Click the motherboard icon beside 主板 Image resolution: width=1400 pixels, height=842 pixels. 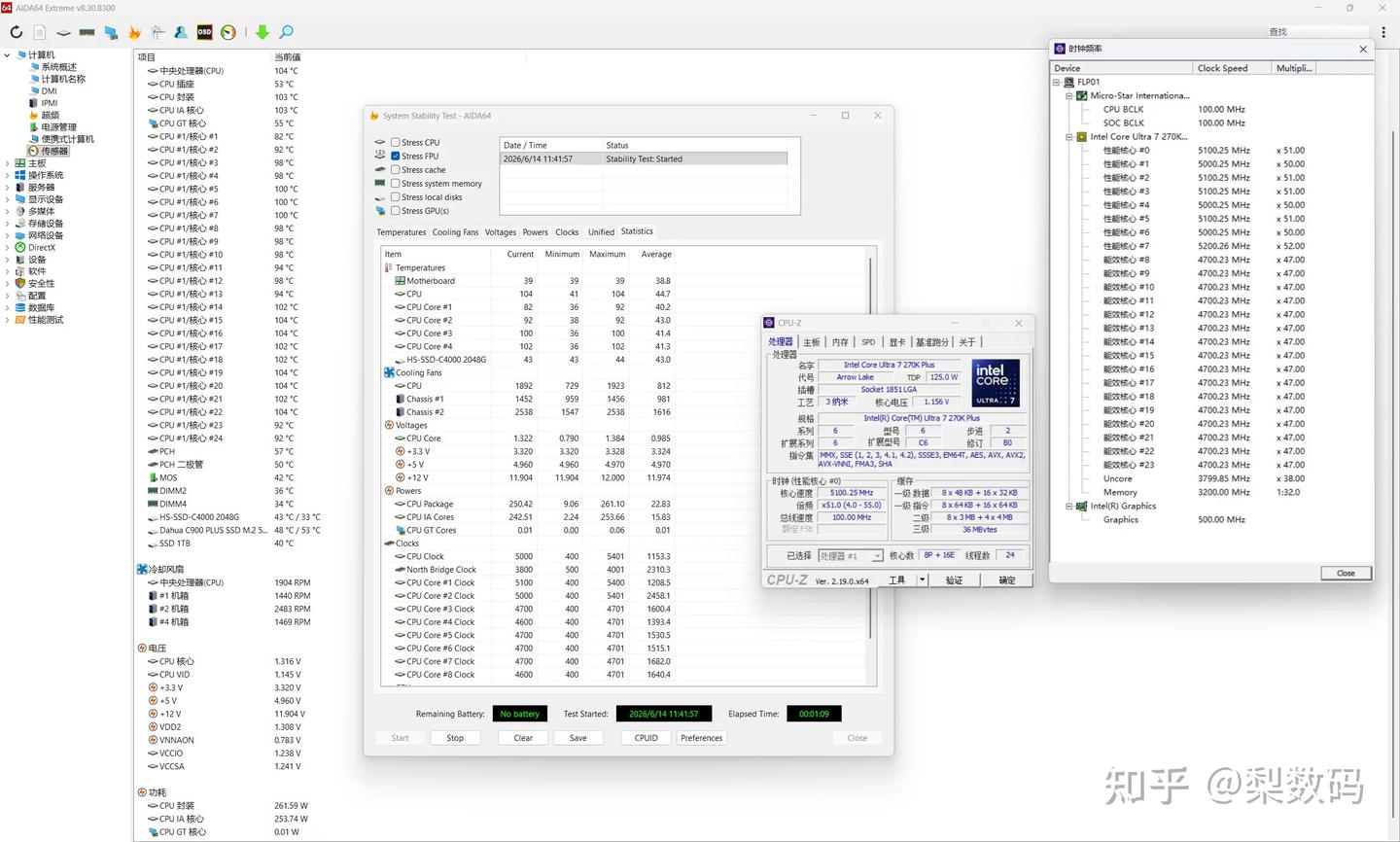click(x=20, y=163)
